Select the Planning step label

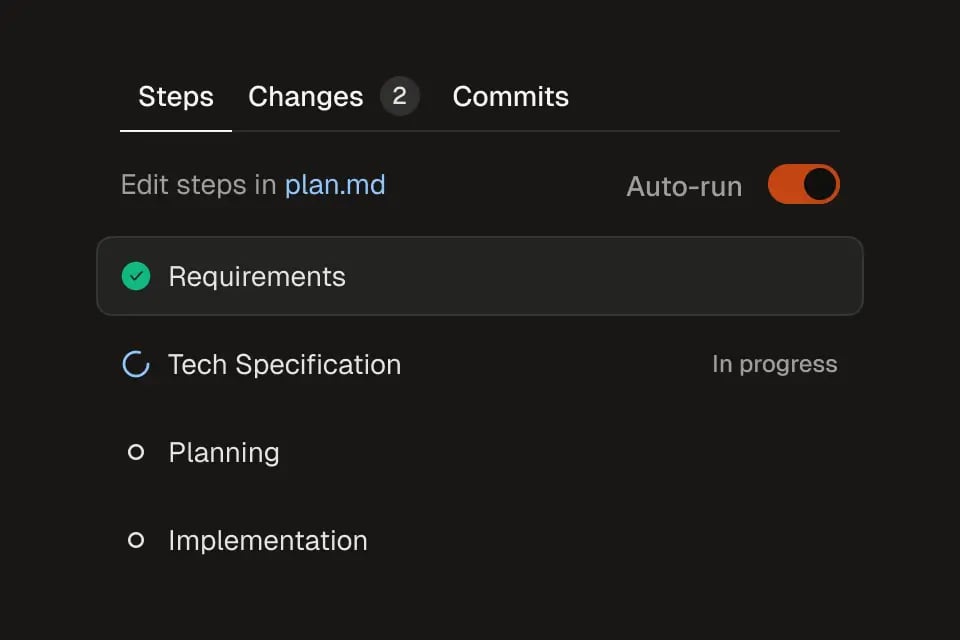[224, 453]
